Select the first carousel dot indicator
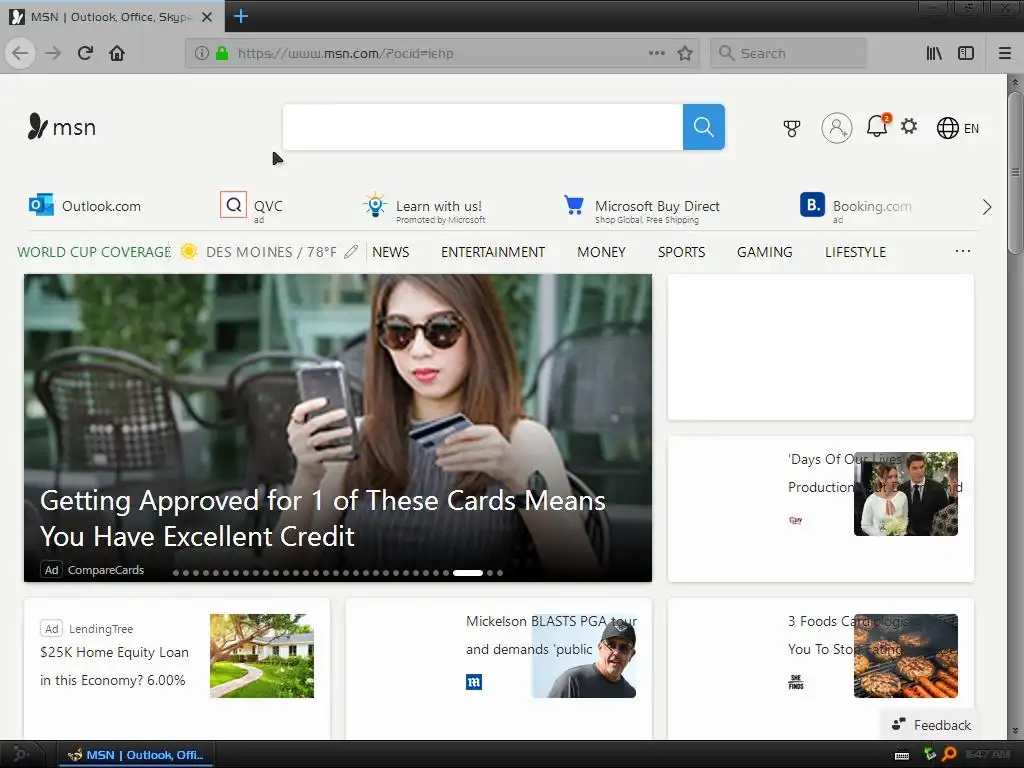 [x=176, y=573]
